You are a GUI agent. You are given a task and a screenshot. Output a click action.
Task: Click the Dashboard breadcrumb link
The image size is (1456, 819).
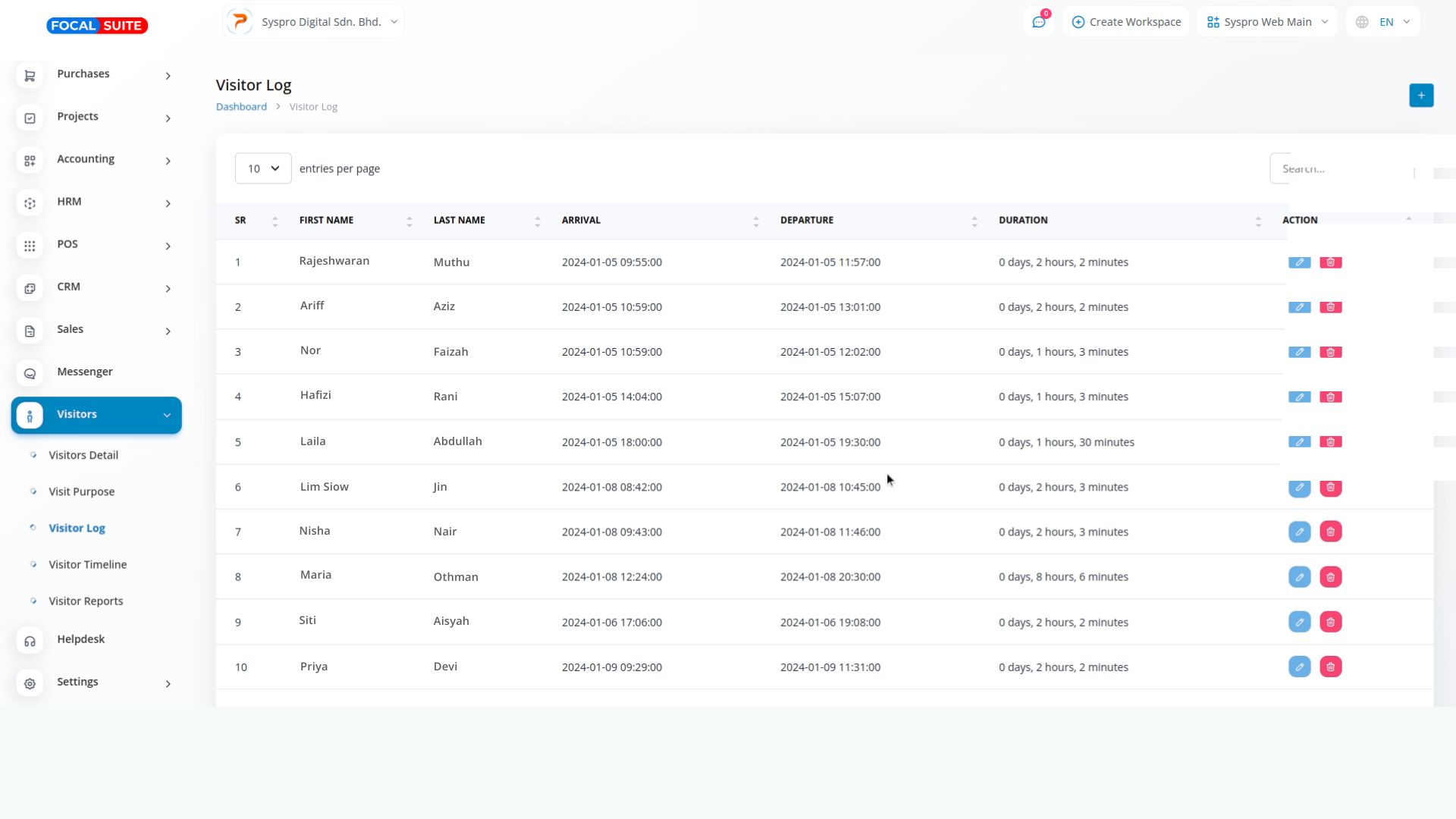click(x=241, y=107)
